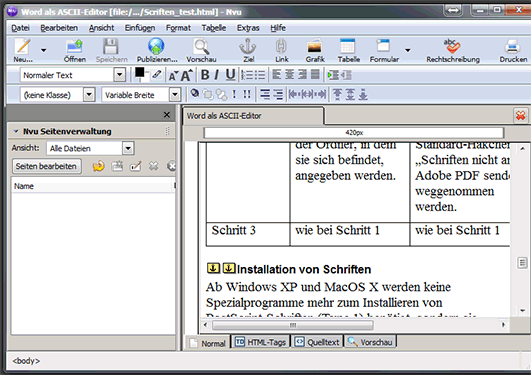Center align text

(289, 75)
